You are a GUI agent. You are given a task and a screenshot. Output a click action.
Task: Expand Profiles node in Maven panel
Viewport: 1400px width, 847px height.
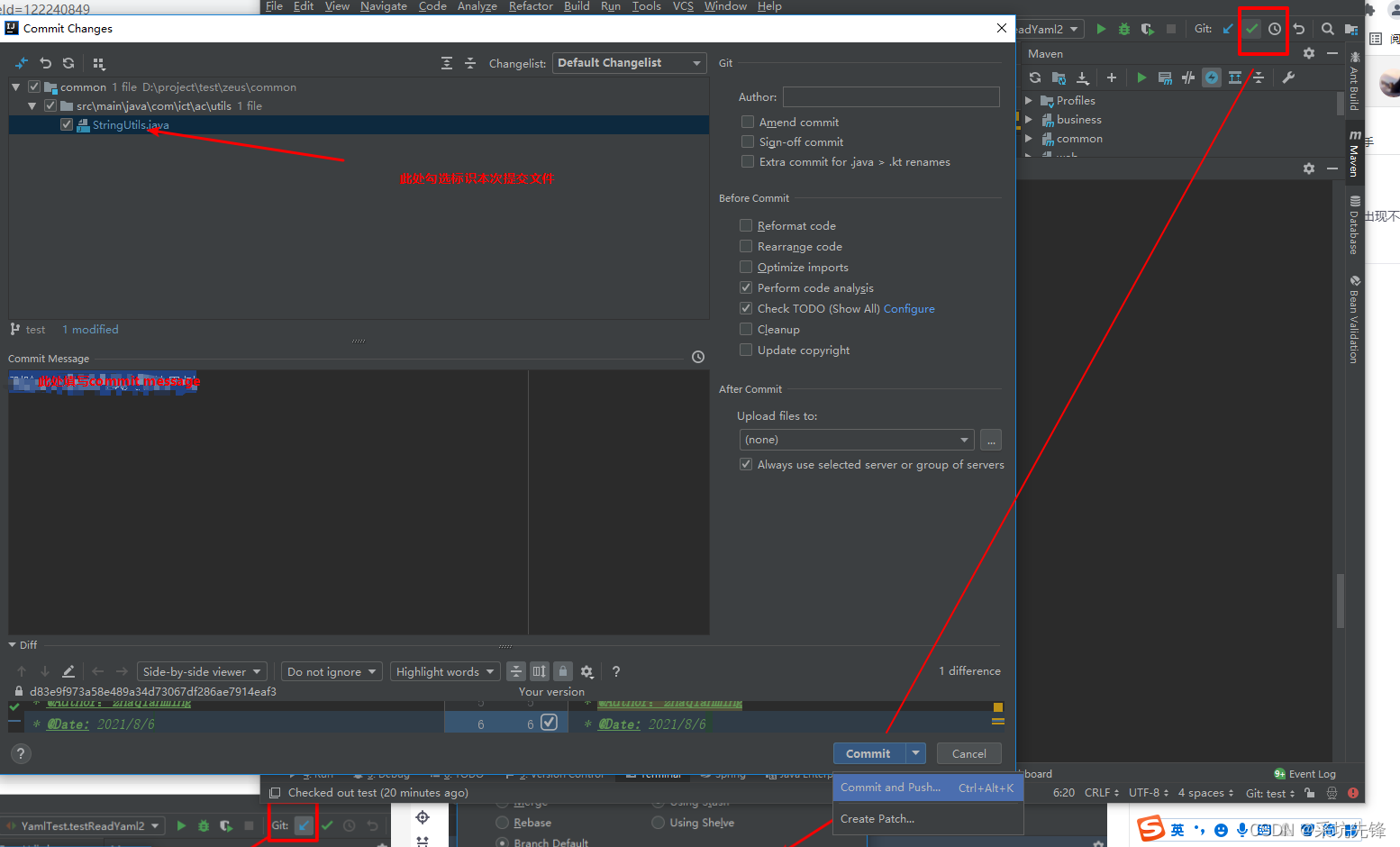pyautogui.click(x=1029, y=101)
